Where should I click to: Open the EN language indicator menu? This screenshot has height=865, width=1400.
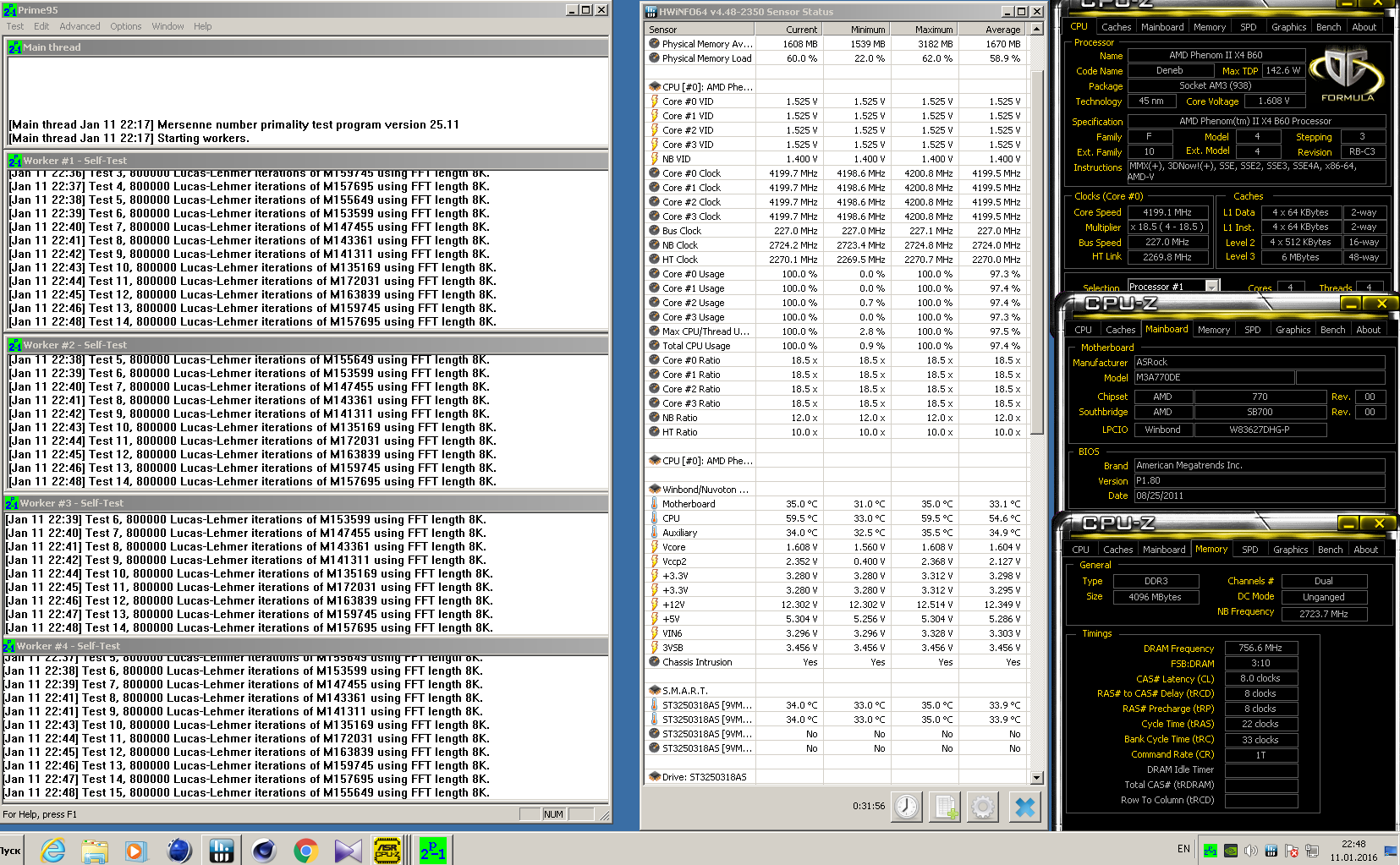[x=1183, y=849]
